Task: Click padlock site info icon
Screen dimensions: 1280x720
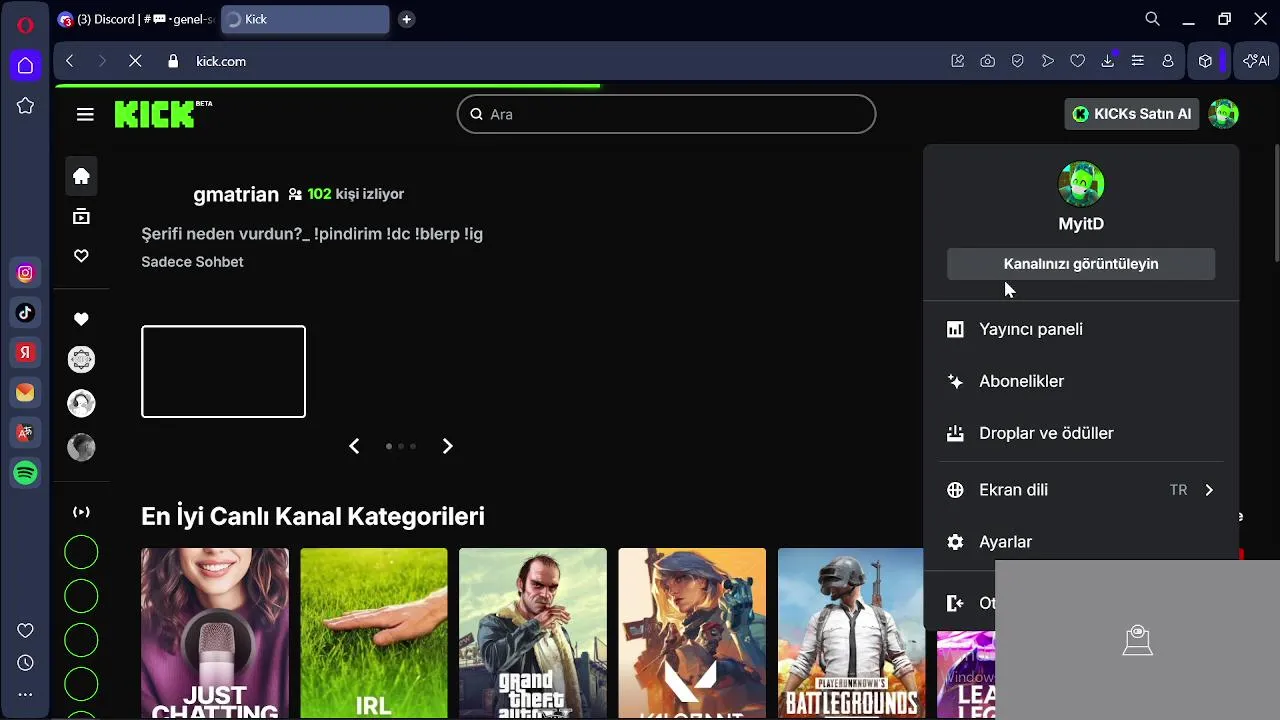Action: [x=173, y=61]
